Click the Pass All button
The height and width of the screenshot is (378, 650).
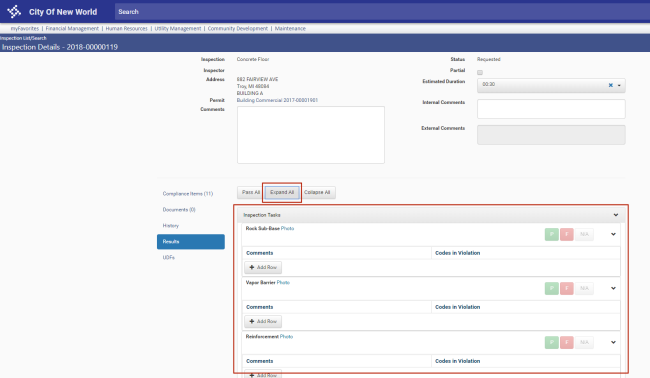[251, 192]
